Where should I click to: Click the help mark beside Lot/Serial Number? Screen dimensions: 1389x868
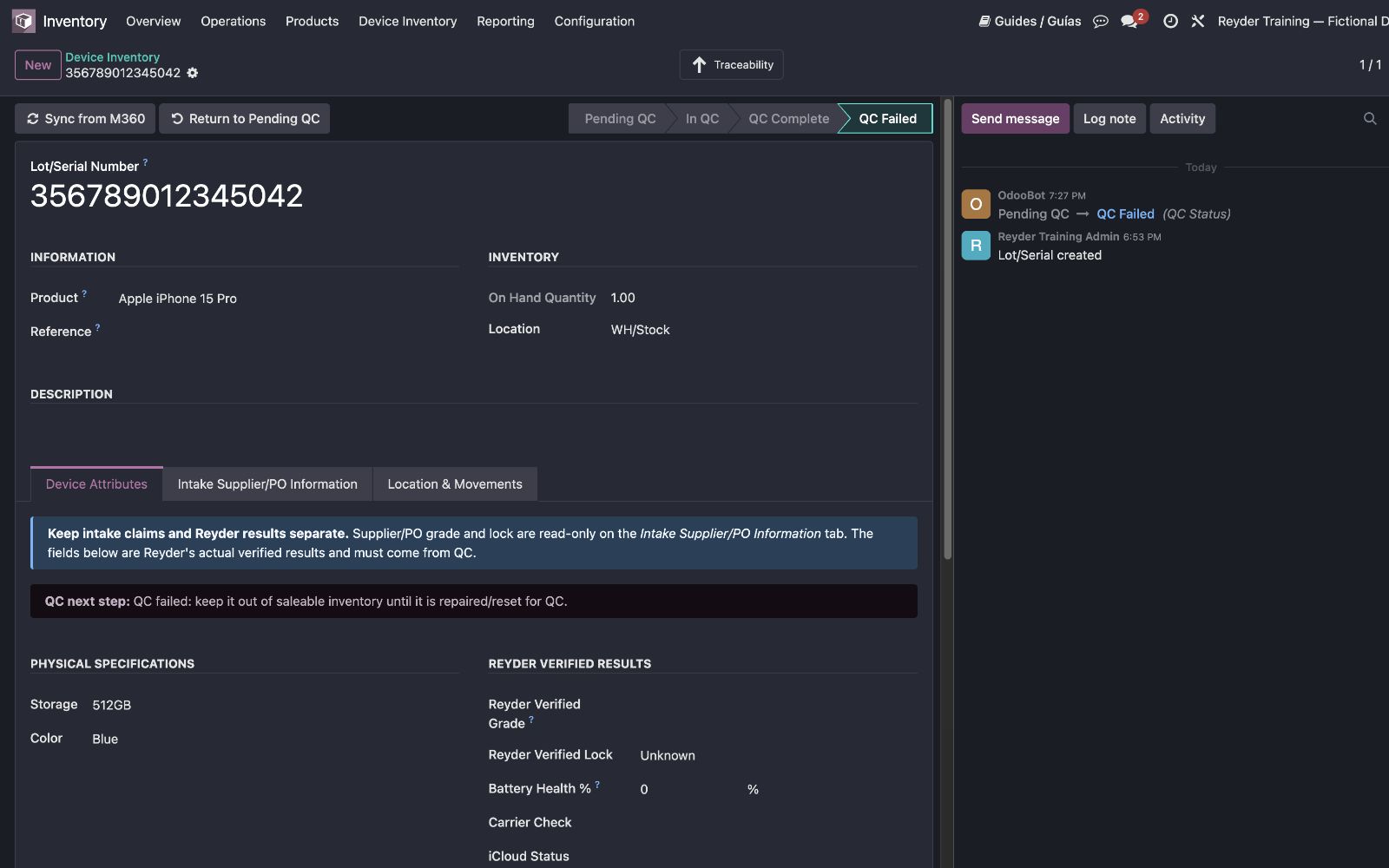point(145,162)
